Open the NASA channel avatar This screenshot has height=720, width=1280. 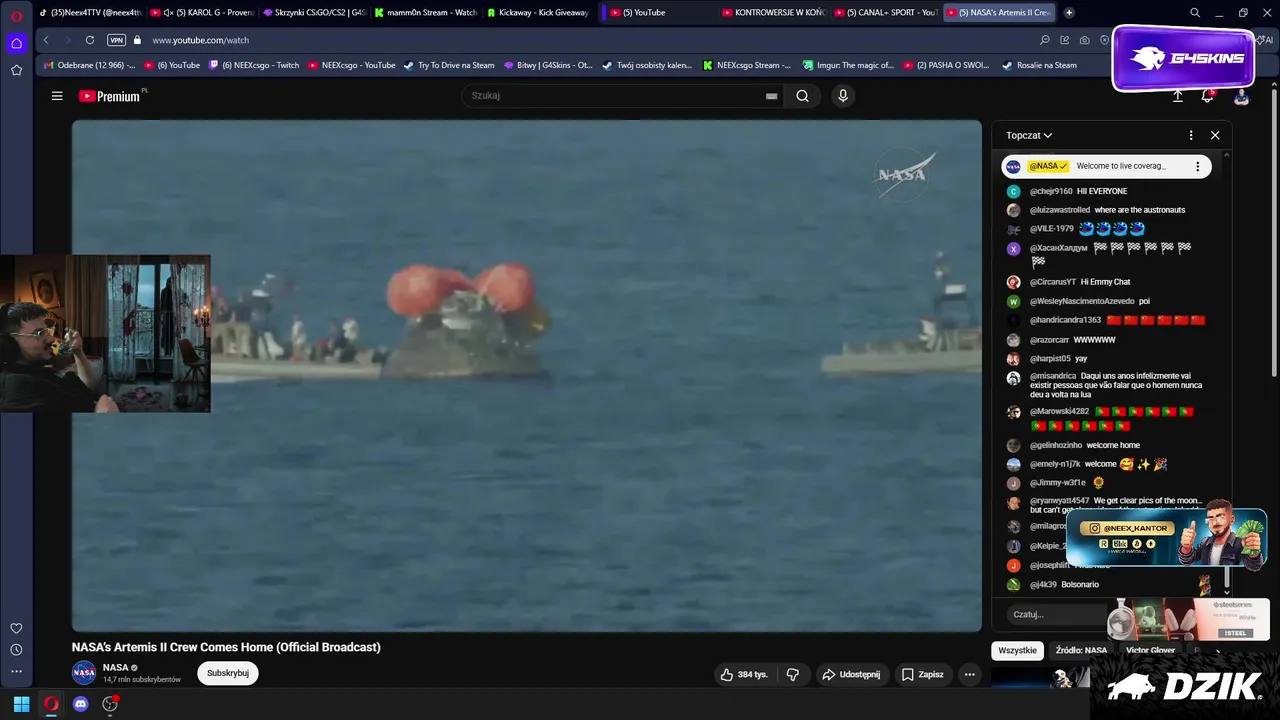[84, 672]
